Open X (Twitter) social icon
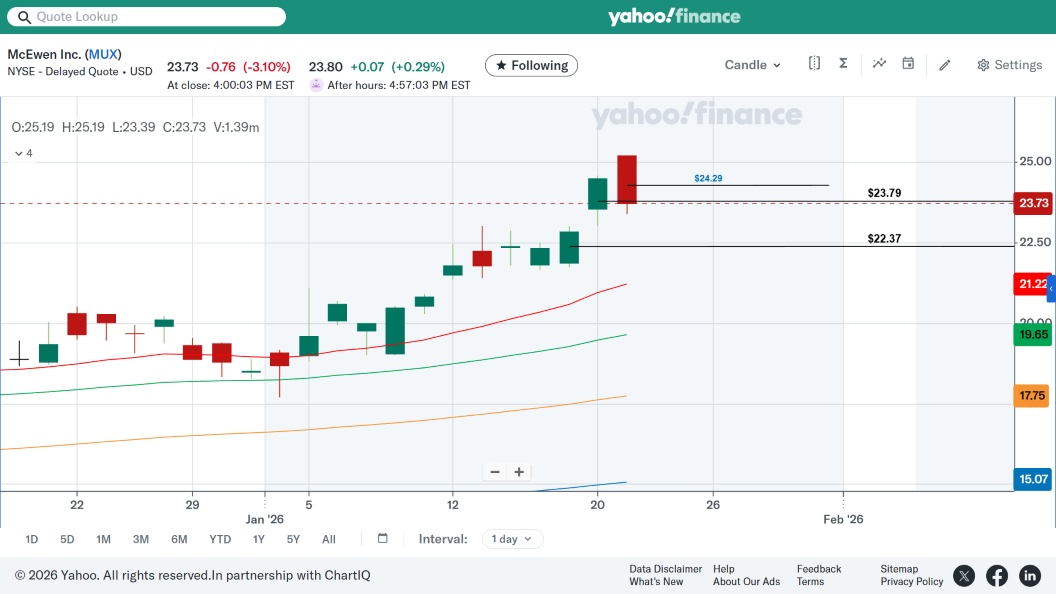 point(964,575)
